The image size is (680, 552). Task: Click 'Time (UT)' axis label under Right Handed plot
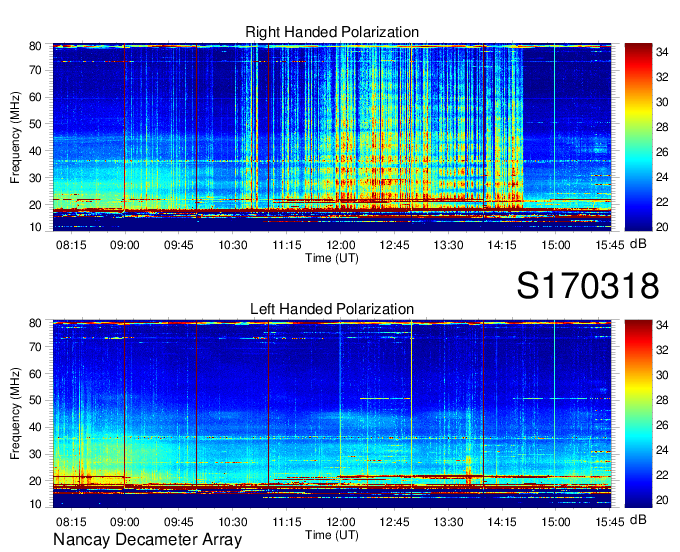332,258
